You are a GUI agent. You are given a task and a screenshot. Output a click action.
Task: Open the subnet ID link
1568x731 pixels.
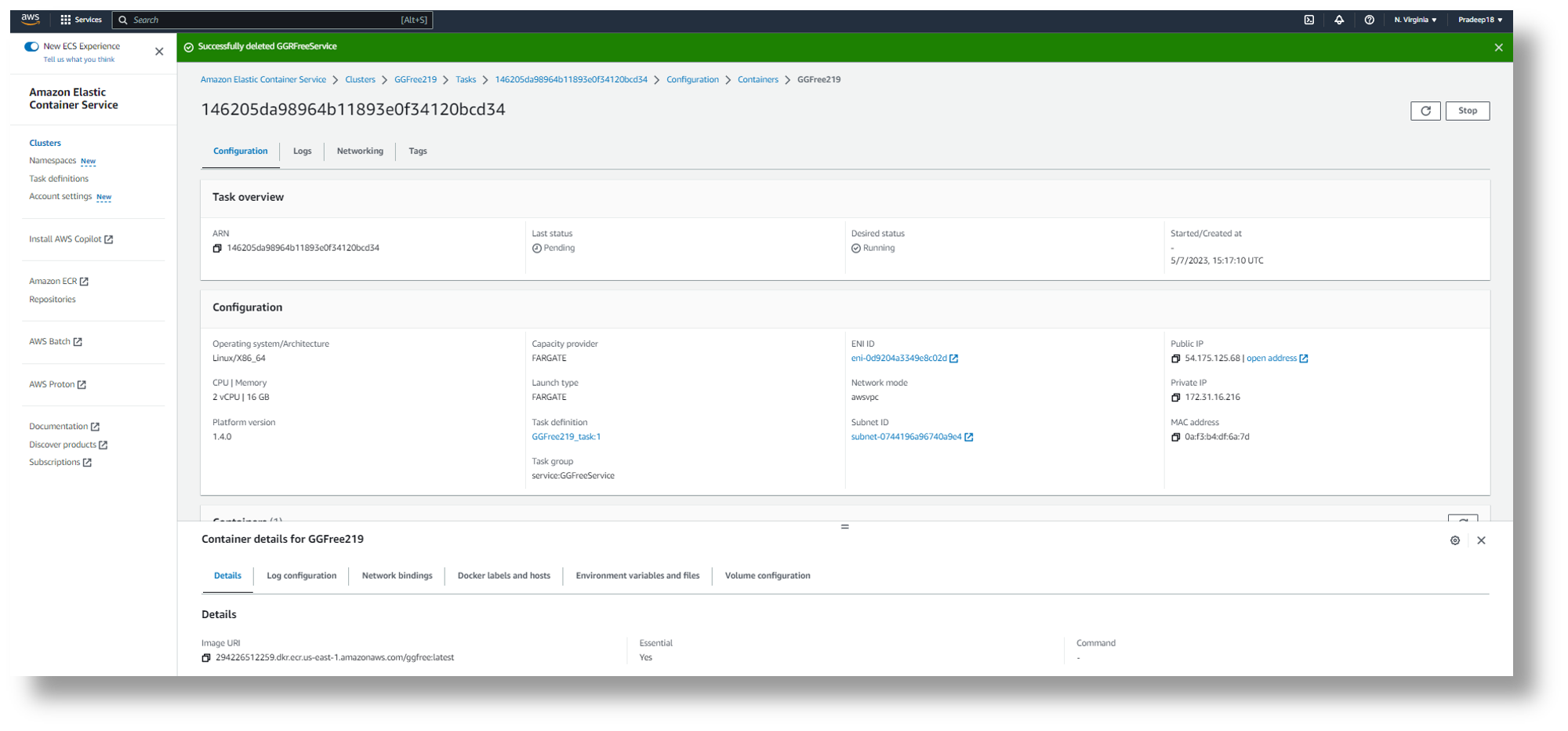point(906,437)
